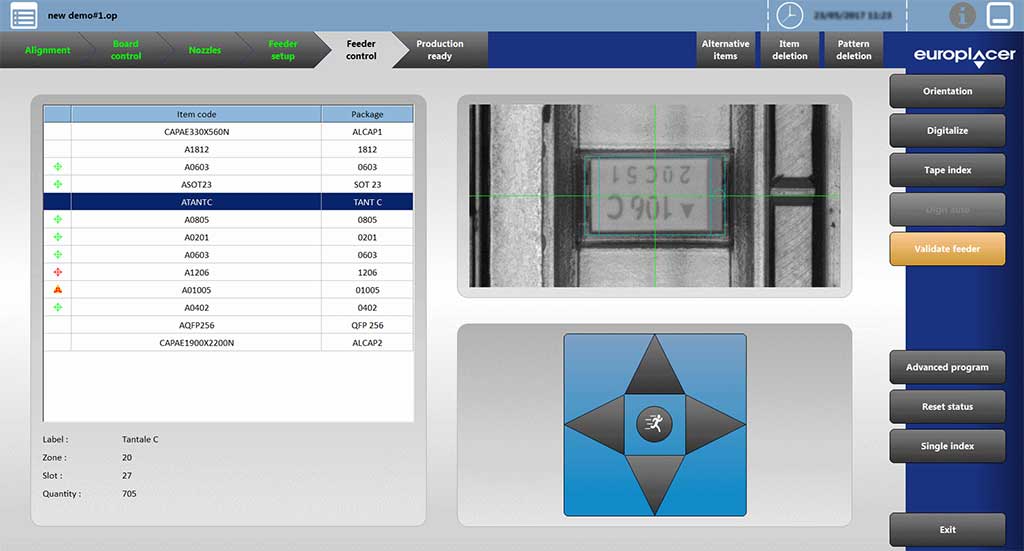1024x551 pixels.
Task: Go to the Production ready step
Action: (439, 50)
